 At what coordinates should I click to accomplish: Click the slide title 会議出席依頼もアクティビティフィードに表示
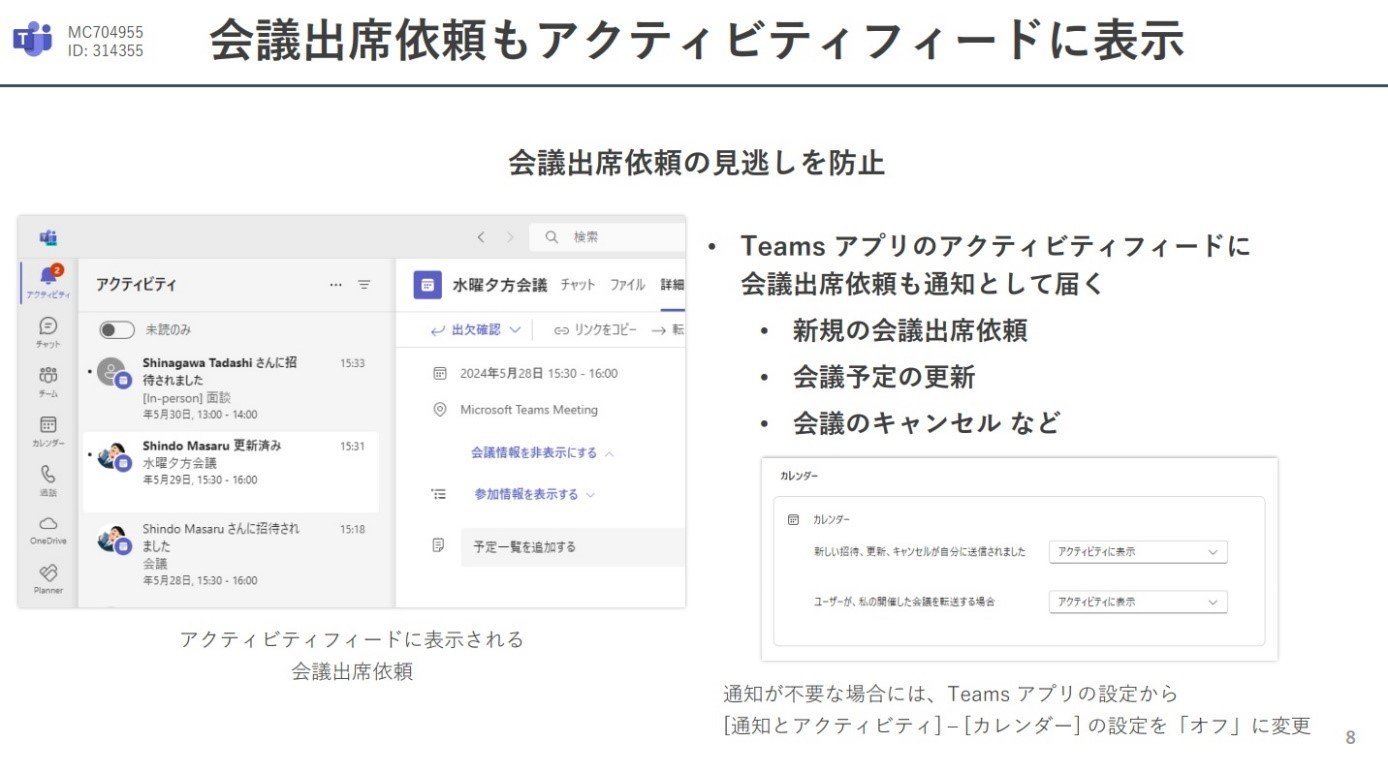(697, 41)
